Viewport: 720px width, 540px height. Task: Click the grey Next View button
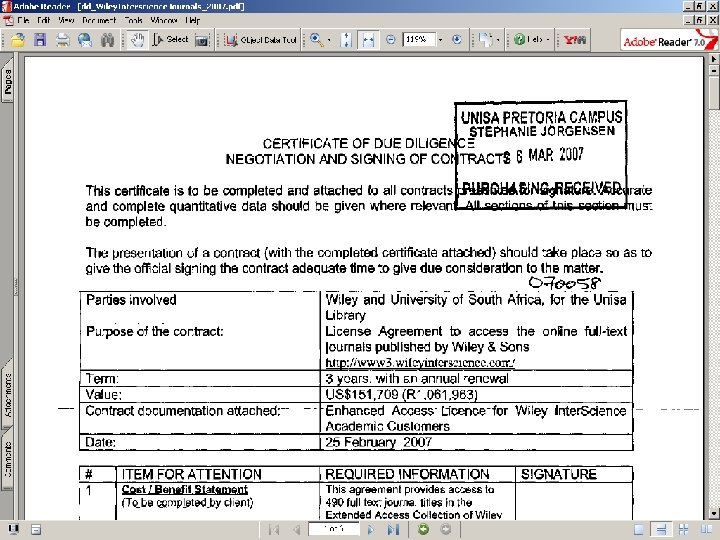(445, 529)
